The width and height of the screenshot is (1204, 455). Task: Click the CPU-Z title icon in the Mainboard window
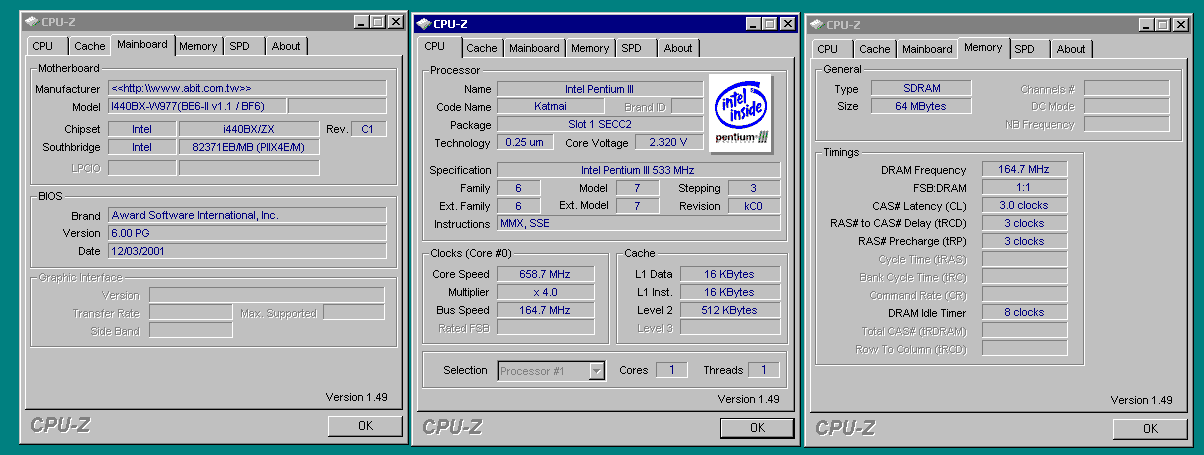31,22
